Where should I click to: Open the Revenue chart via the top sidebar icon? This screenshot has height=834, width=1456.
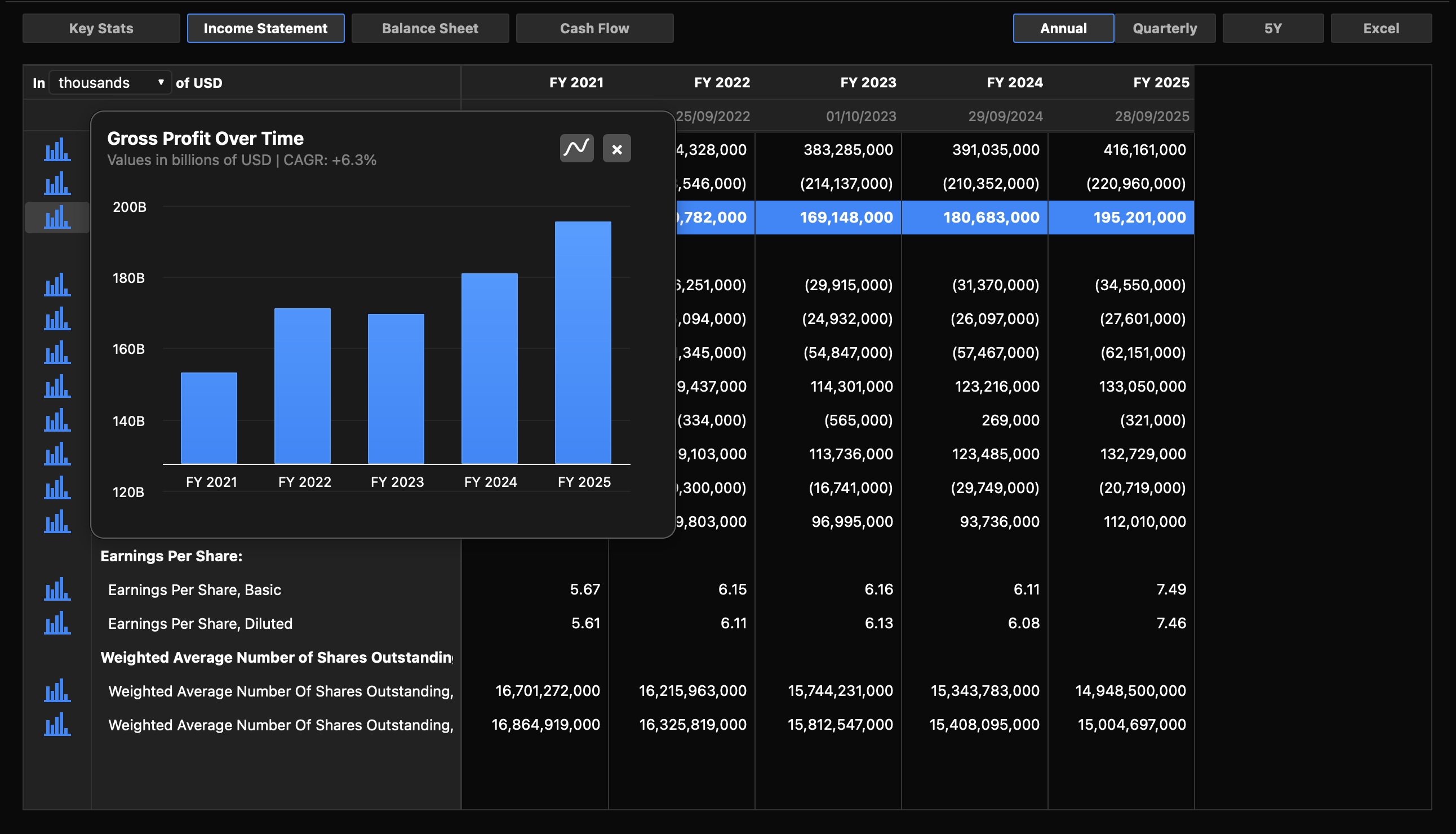click(x=57, y=150)
